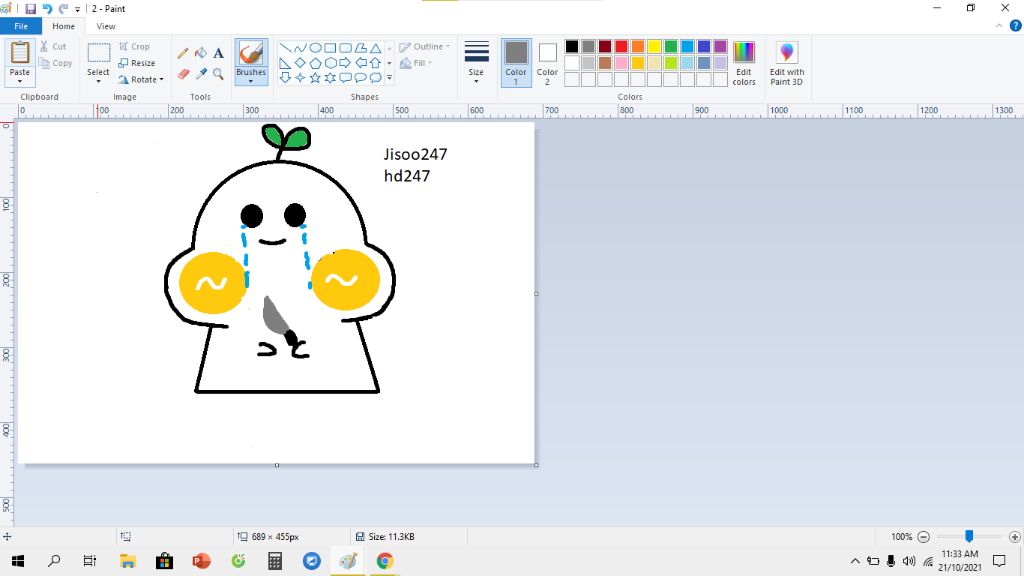Select the Magnifier tool
1024x576 pixels.
click(x=218, y=74)
